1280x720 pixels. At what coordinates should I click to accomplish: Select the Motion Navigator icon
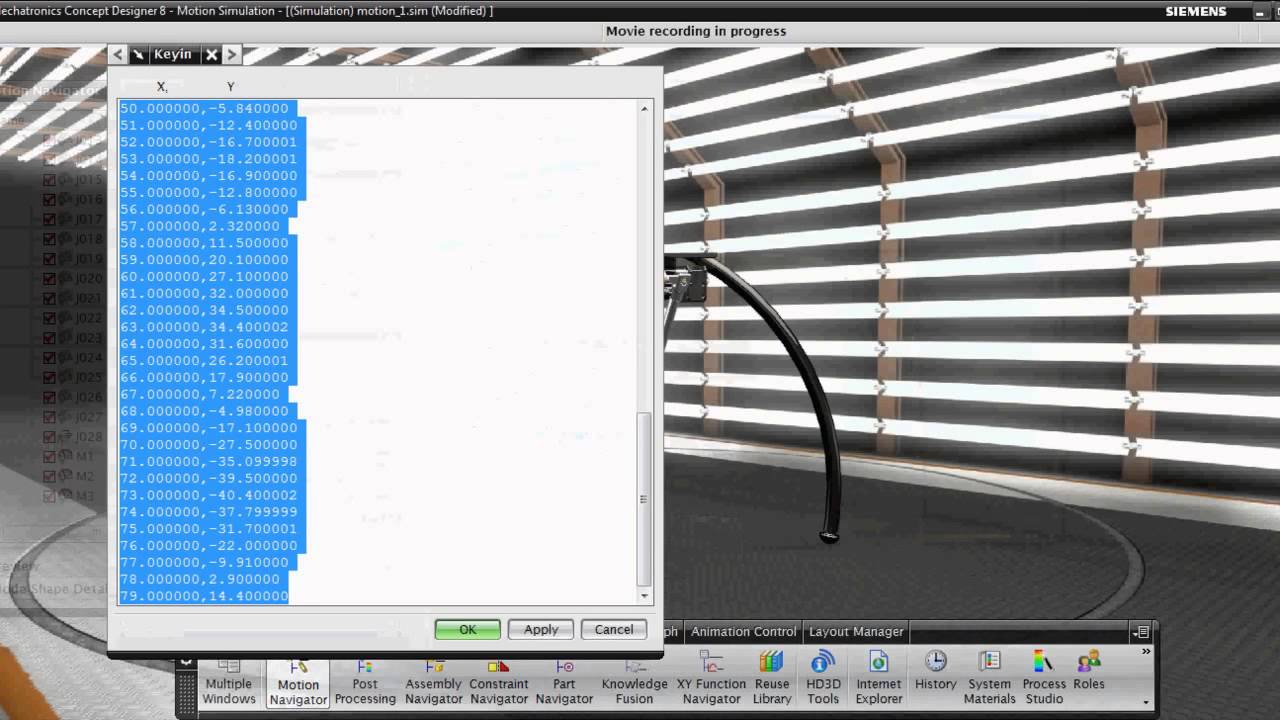298,683
